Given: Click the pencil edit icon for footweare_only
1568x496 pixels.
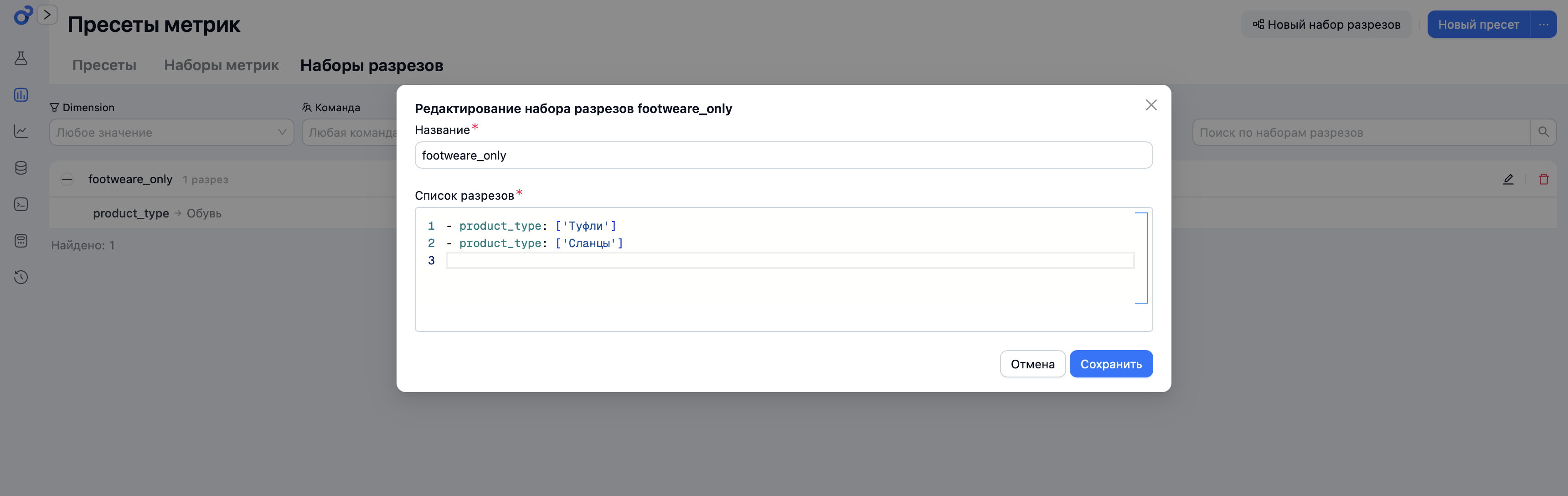Looking at the screenshot, I should (1508, 179).
